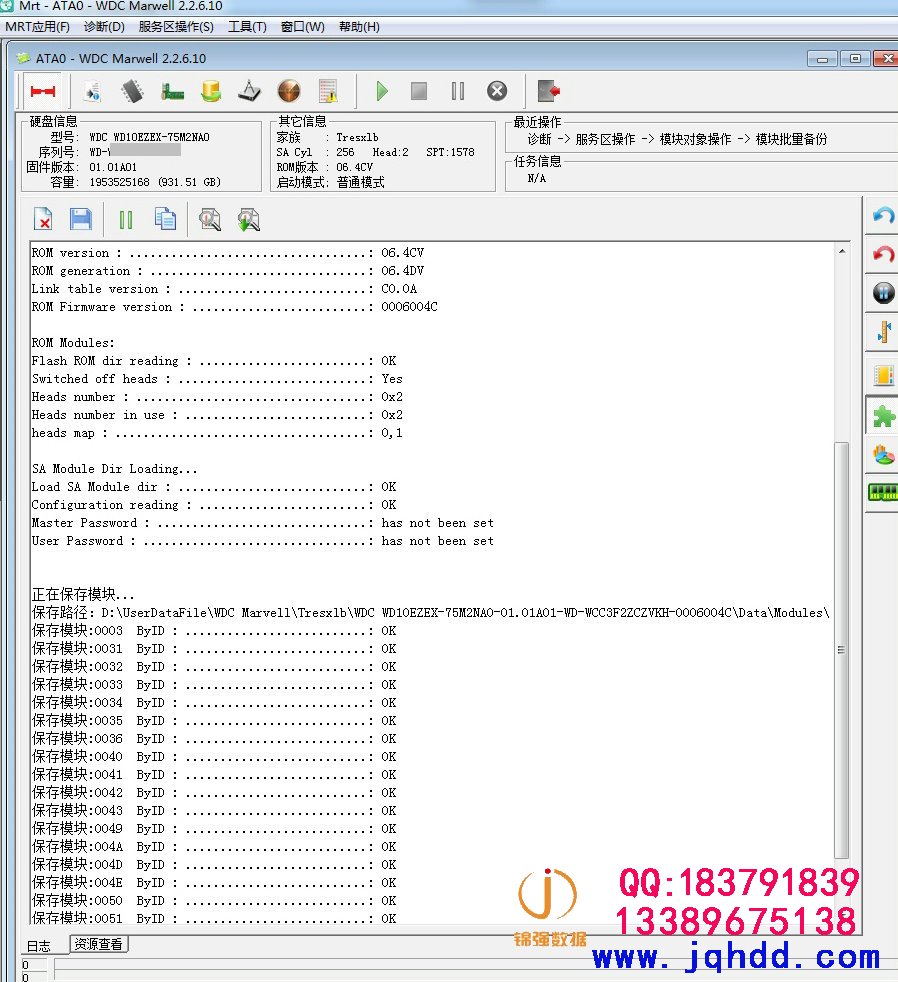Click the toolbar pause button
Image resolution: width=898 pixels, height=982 pixels.
point(458,91)
